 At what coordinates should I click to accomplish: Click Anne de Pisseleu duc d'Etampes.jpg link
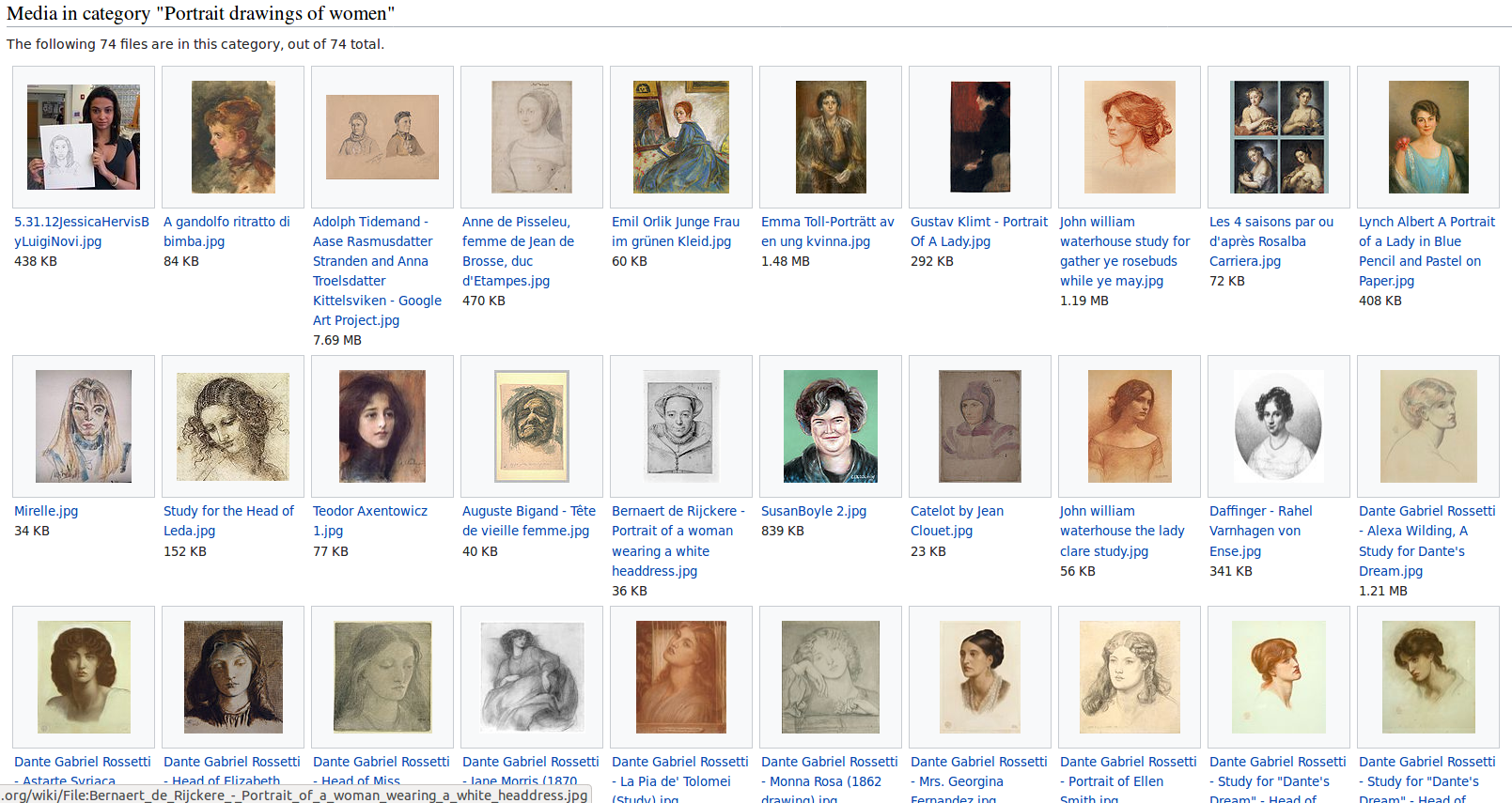point(518,252)
